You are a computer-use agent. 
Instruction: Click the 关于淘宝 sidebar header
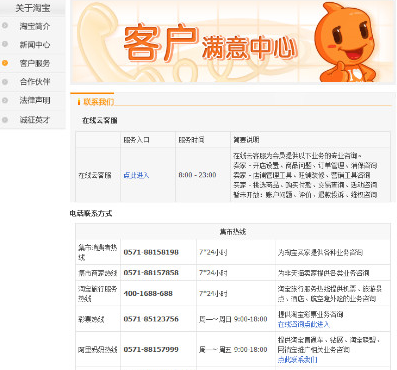pyautogui.click(x=33, y=8)
